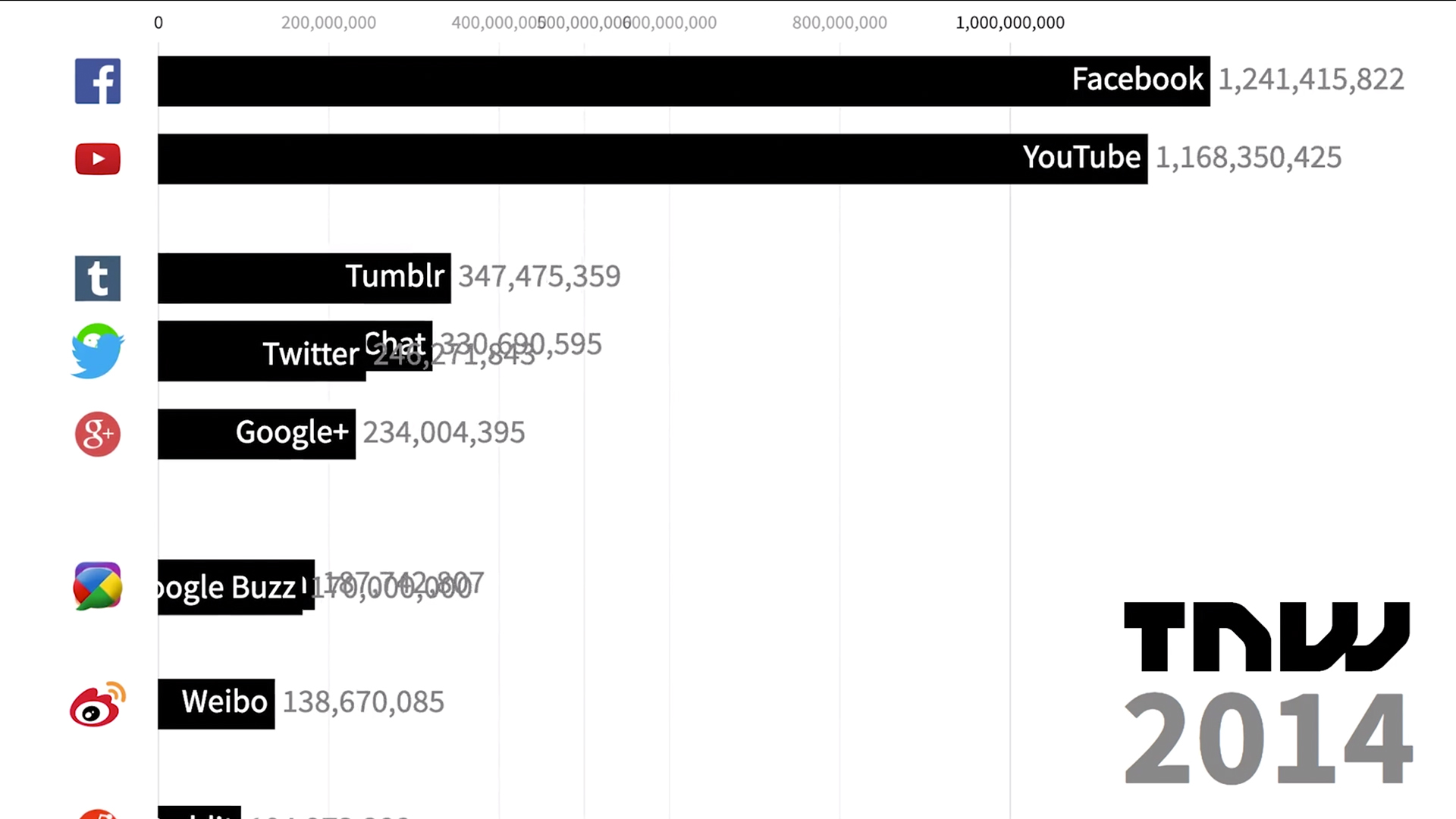Click the YouTube bar label

coord(1081,158)
